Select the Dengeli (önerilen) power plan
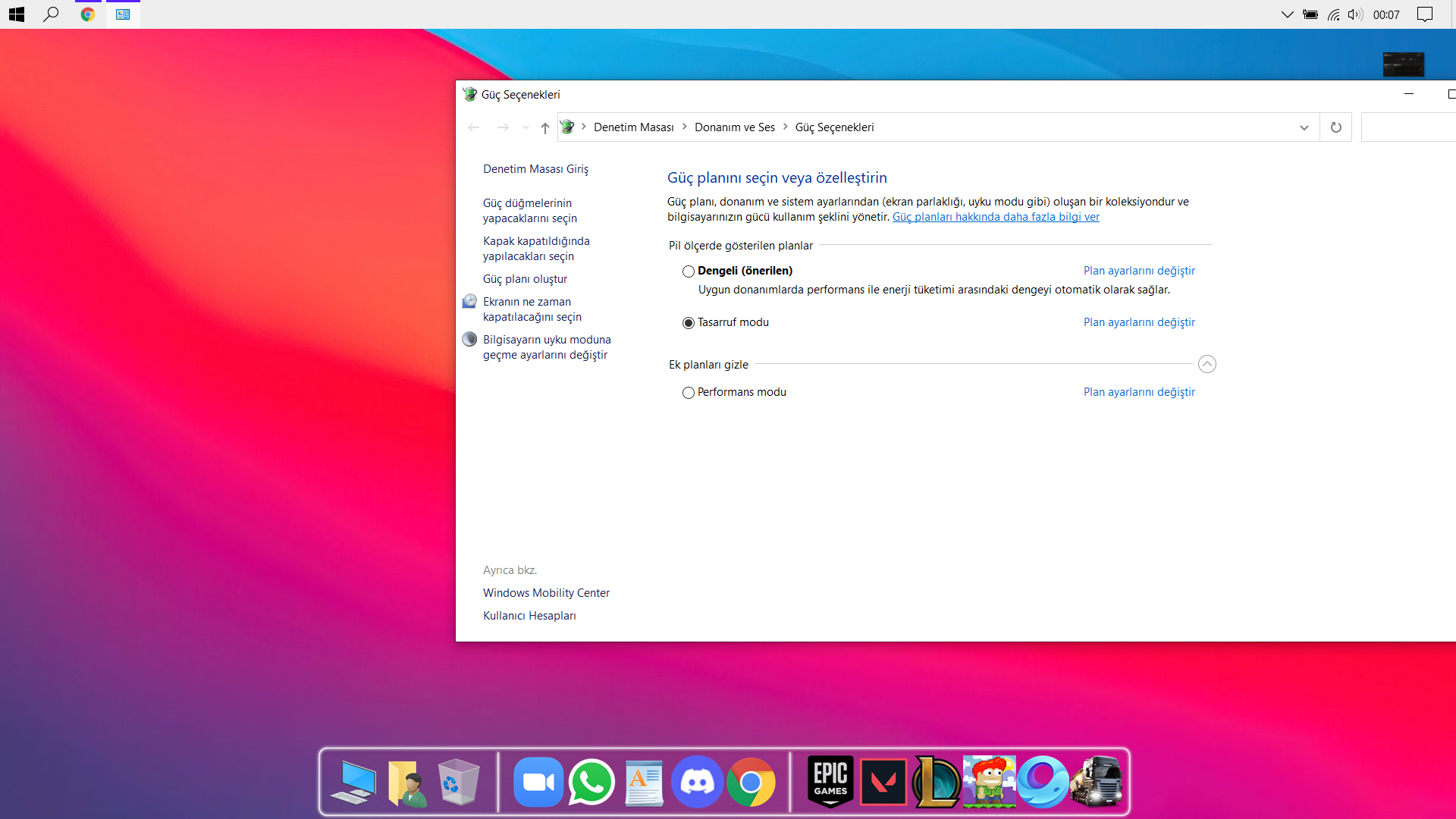Viewport: 1456px width, 819px height. (x=689, y=271)
